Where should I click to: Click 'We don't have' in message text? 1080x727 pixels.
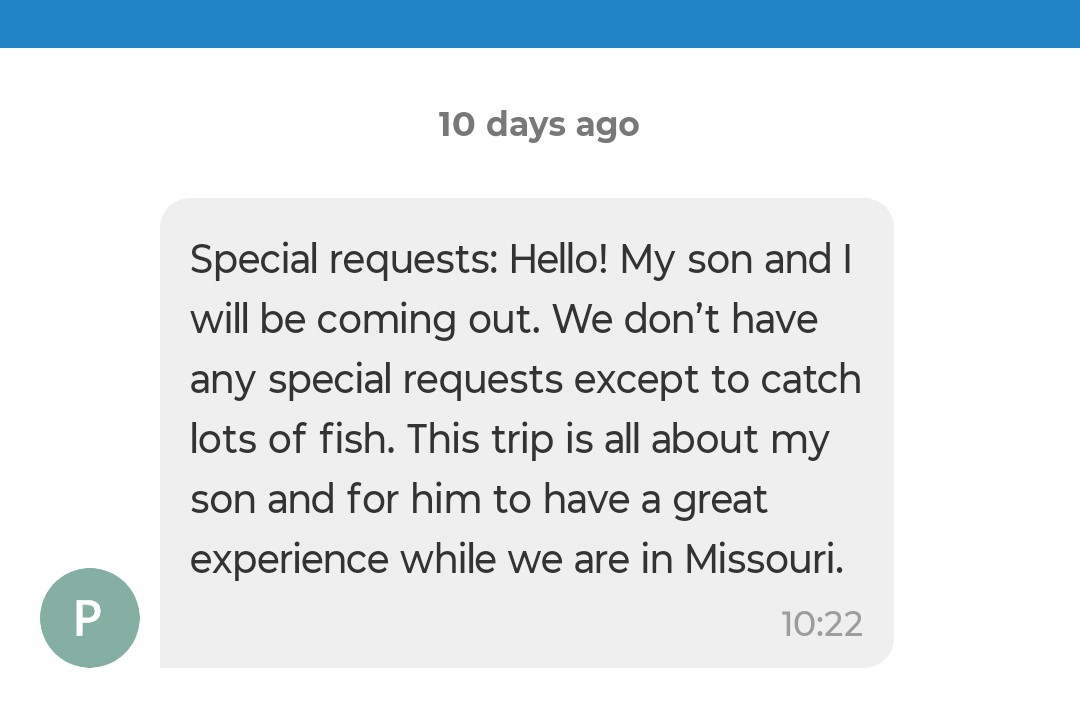(x=685, y=320)
